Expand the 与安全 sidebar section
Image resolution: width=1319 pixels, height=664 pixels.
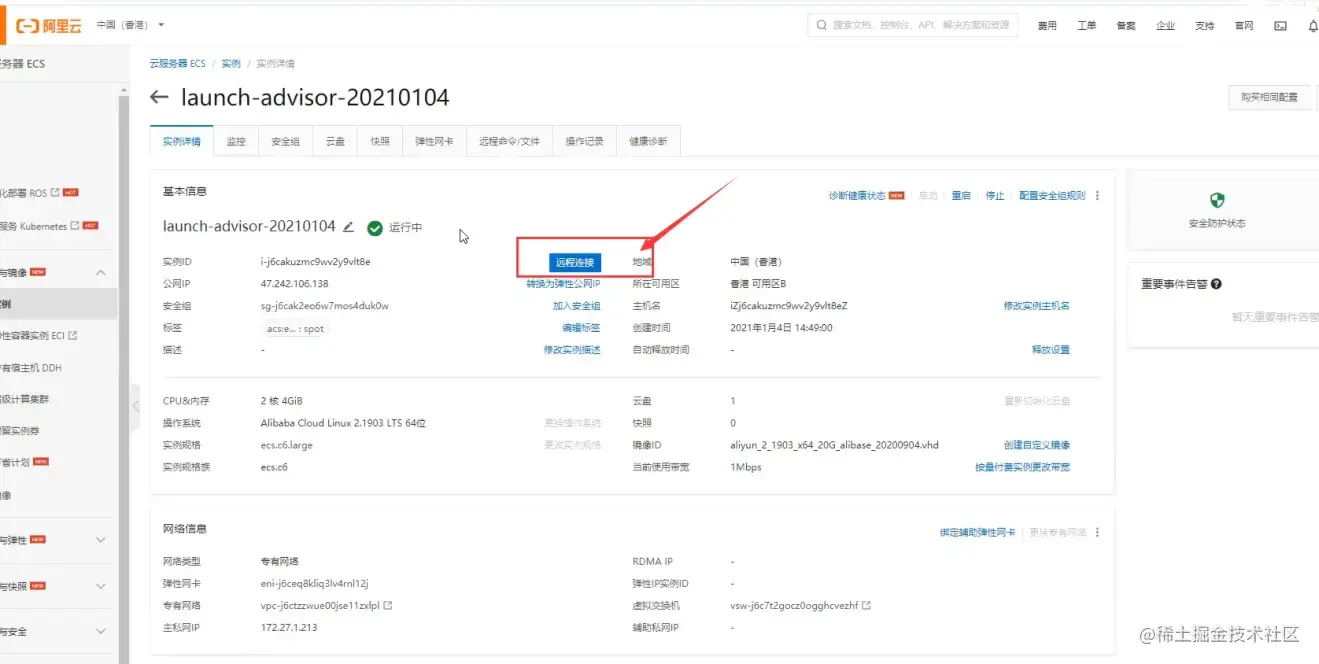(100, 632)
